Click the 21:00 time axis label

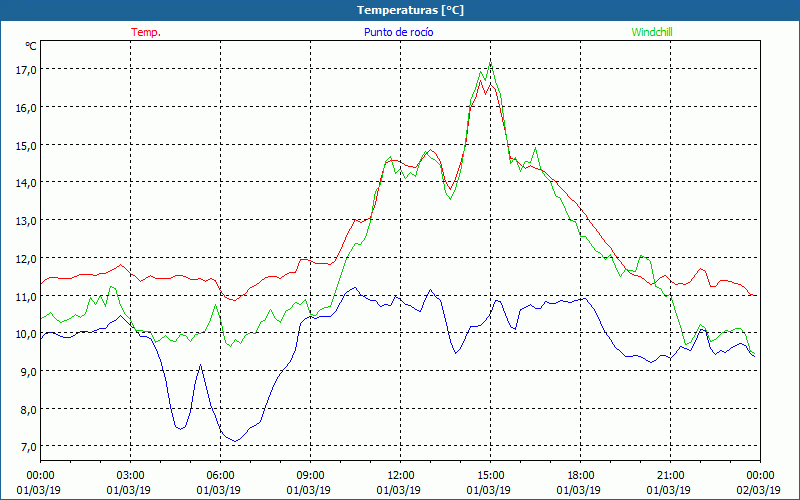tap(670, 476)
